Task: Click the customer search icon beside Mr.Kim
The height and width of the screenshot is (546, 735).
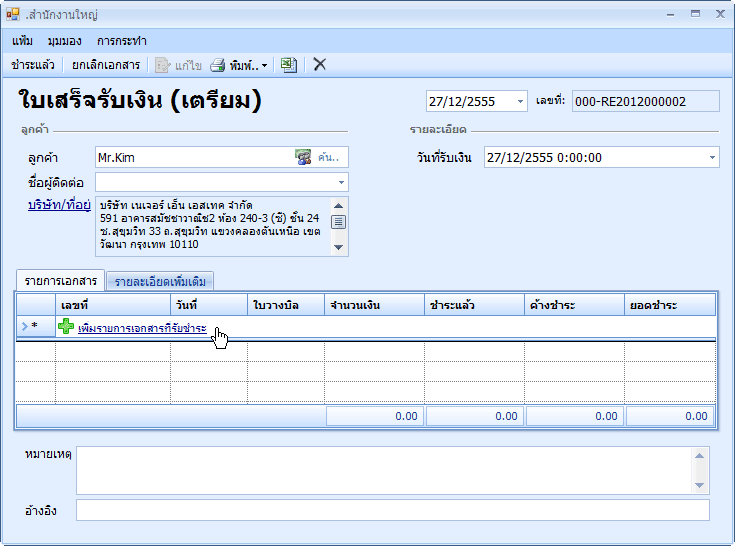Action: (x=303, y=157)
